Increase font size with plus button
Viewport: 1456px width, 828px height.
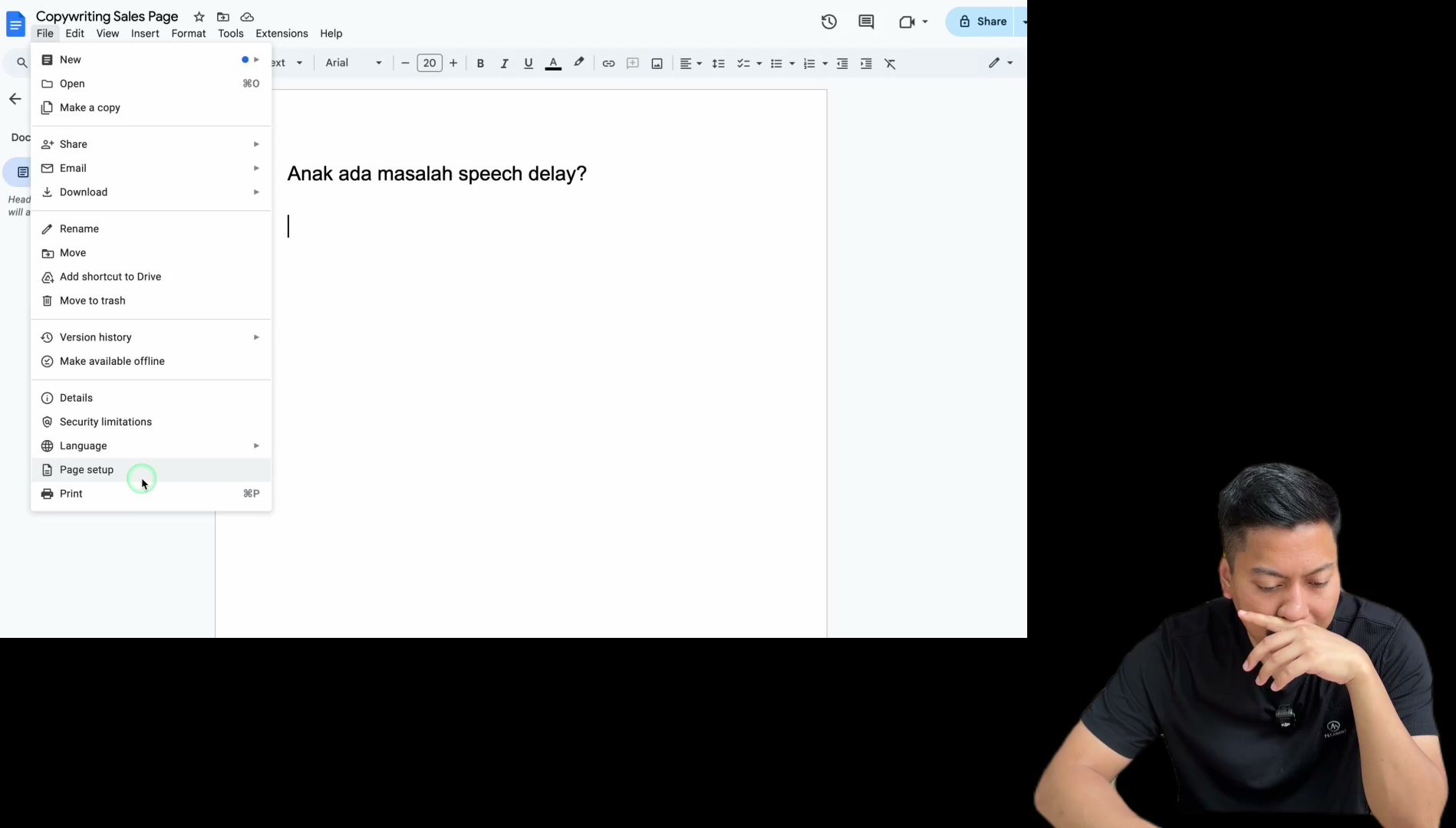click(453, 64)
